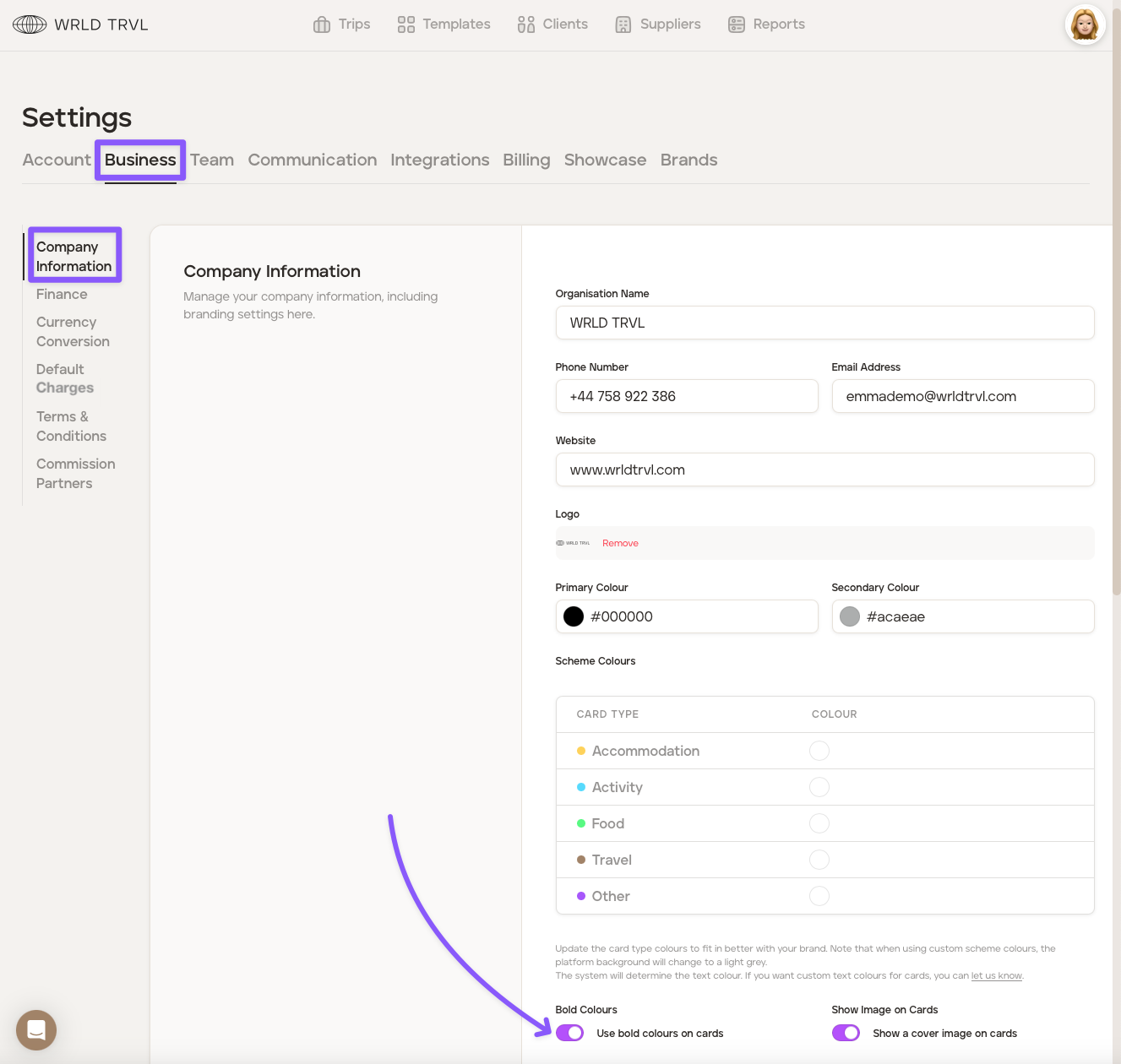Click the Organisation Name input field
This screenshot has height=1064, width=1121.
tap(824, 323)
